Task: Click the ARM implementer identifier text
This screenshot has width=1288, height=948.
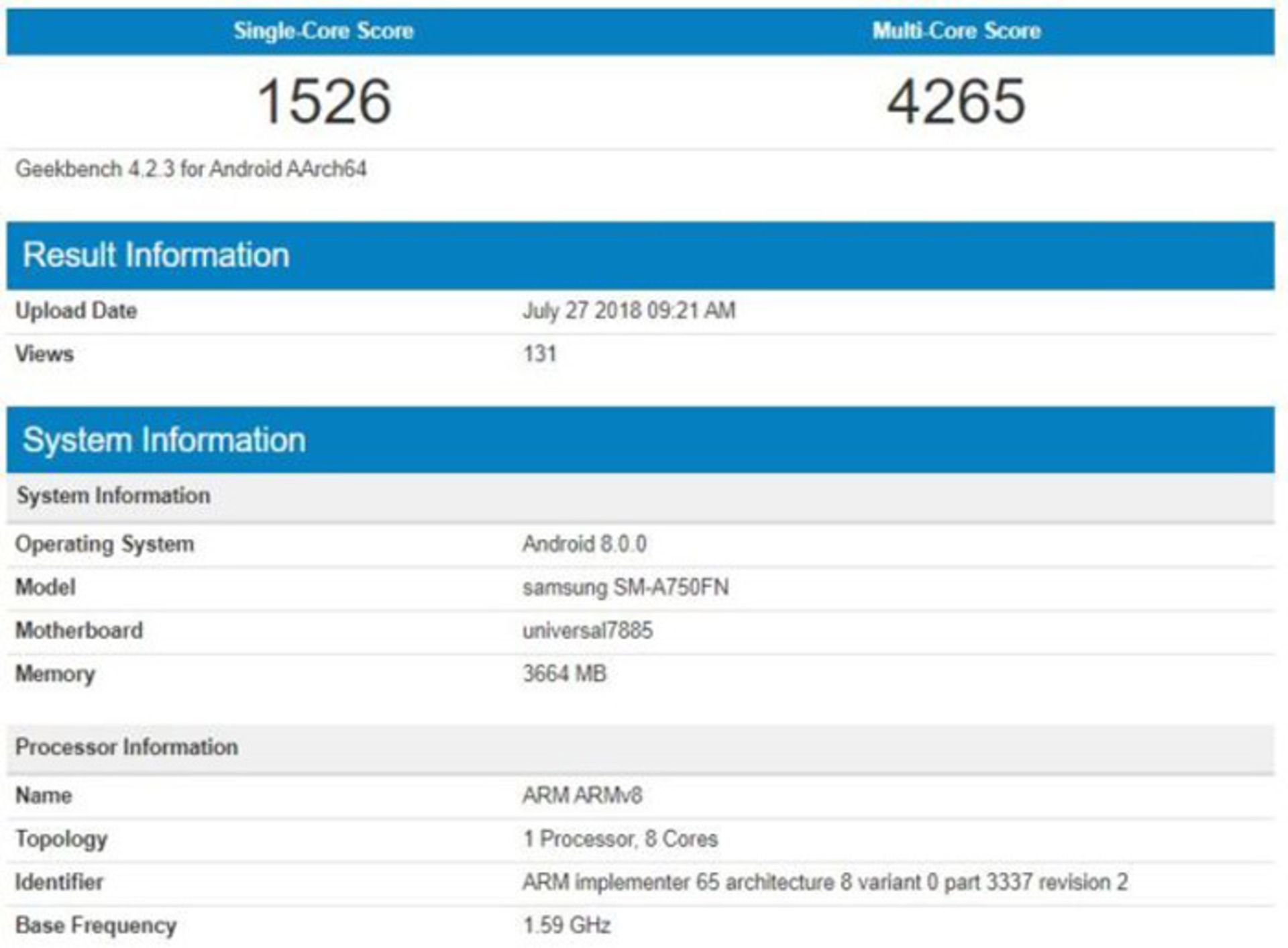Action: (824, 882)
